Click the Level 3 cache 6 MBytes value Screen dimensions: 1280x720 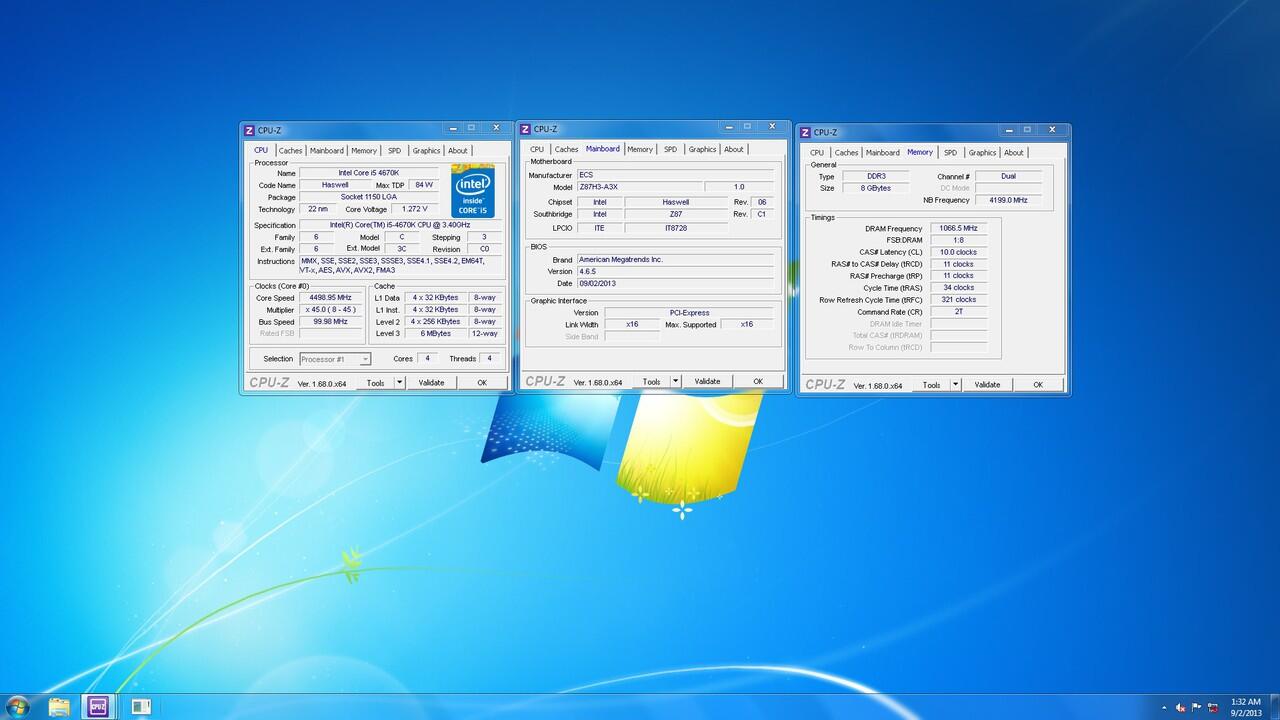tap(436, 334)
